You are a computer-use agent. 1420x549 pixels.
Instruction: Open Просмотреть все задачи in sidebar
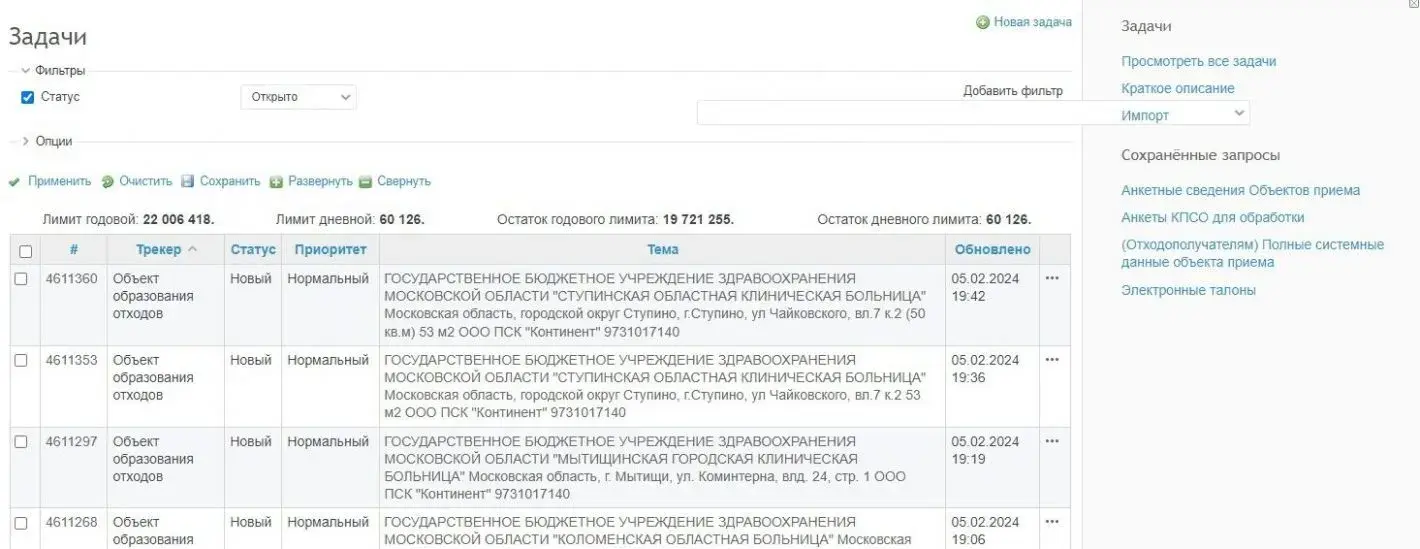pos(1198,62)
